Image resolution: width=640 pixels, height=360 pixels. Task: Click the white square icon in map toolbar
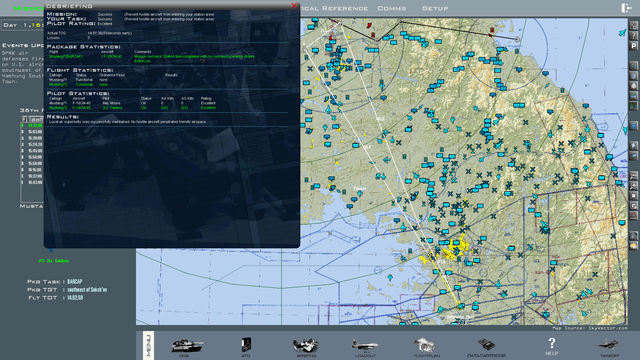pyautogui.click(x=634, y=196)
